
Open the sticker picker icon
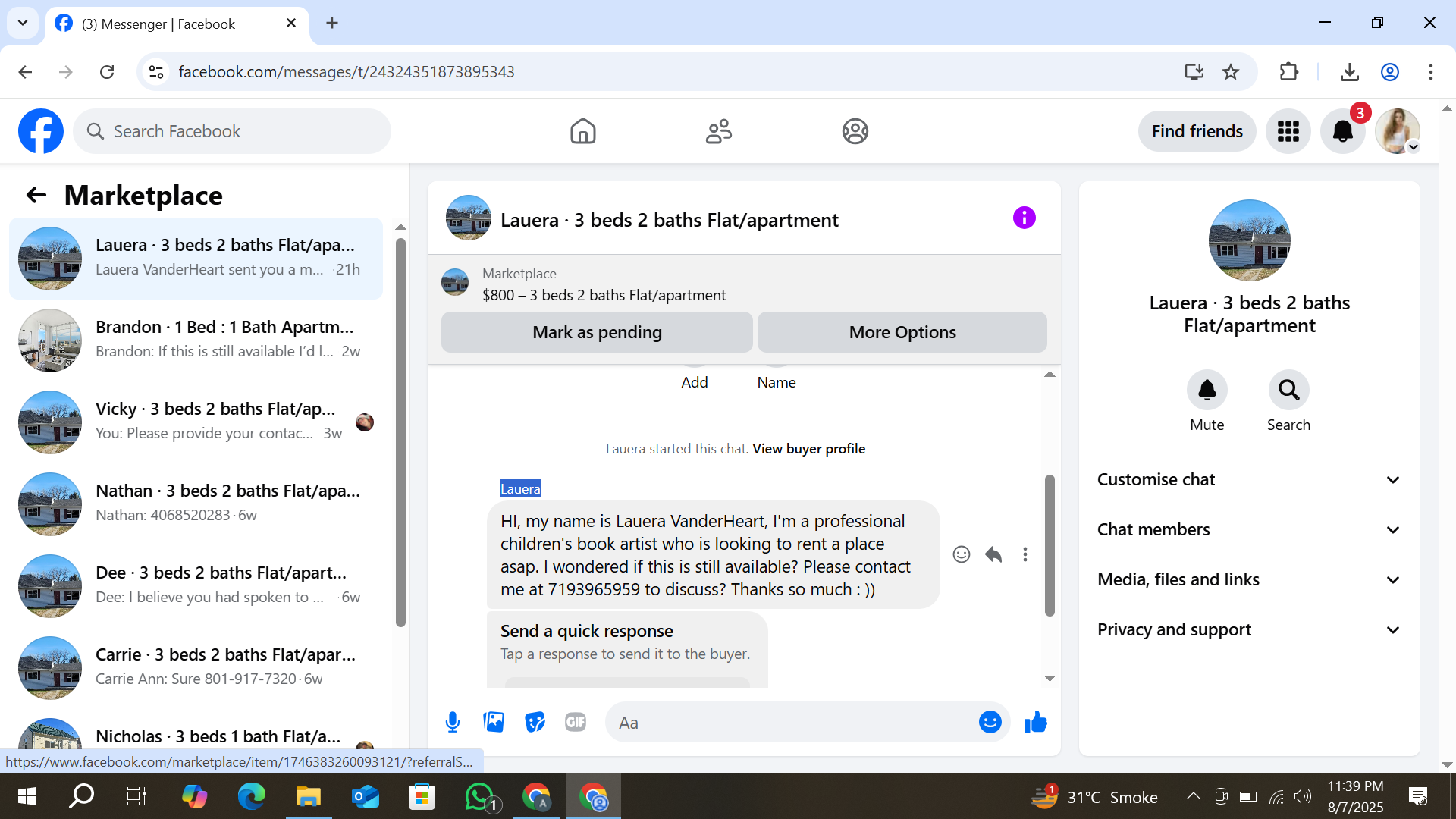point(535,722)
